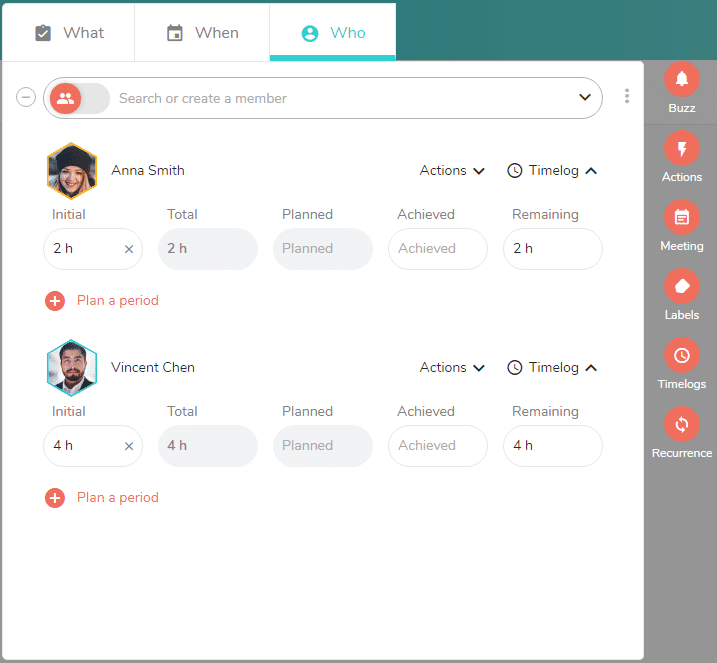The image size is (717, 663).
Task: Select the Anna Smith name text
Action: click(148, 170)
